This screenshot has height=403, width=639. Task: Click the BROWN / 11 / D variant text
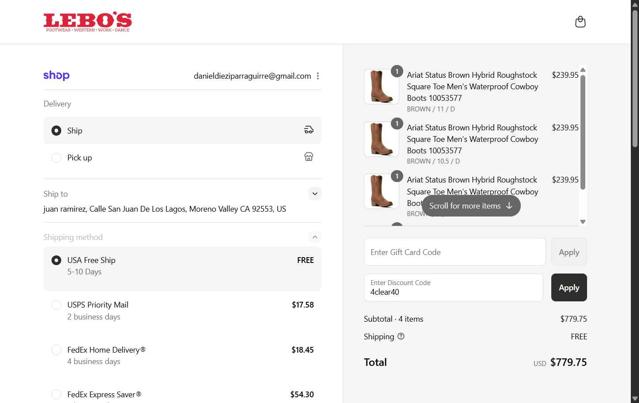[431, 109]
